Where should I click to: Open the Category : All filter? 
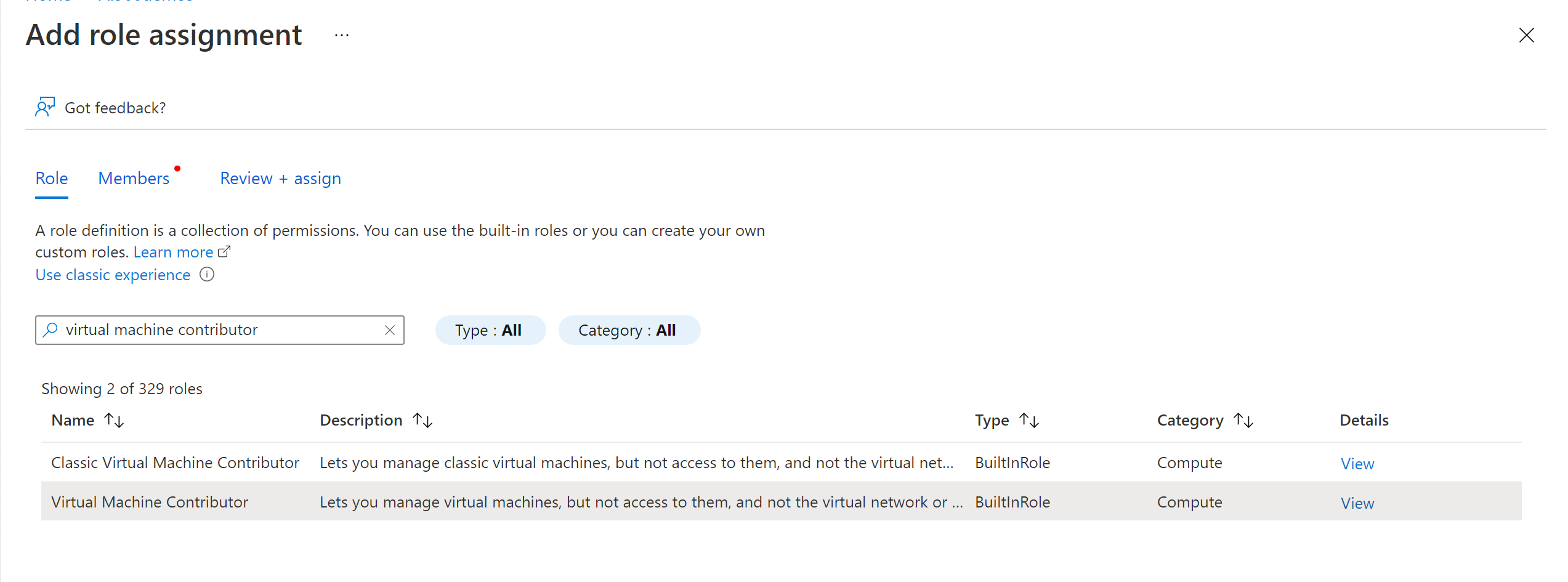pos(629,330)
